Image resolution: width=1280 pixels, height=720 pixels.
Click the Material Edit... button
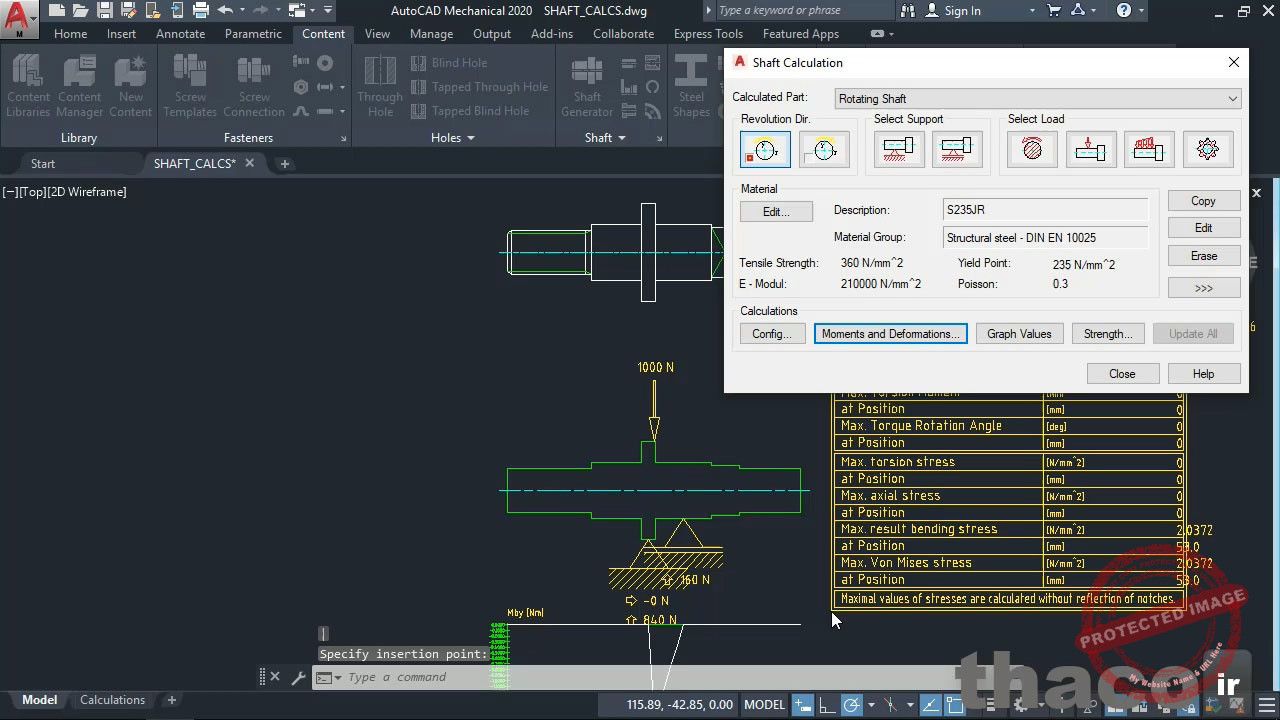(776, 212)
